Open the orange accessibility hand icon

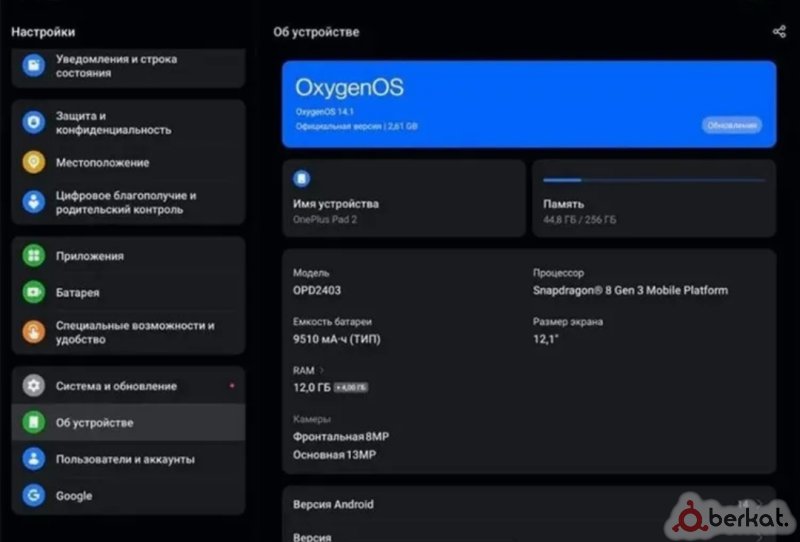[34, 332]
